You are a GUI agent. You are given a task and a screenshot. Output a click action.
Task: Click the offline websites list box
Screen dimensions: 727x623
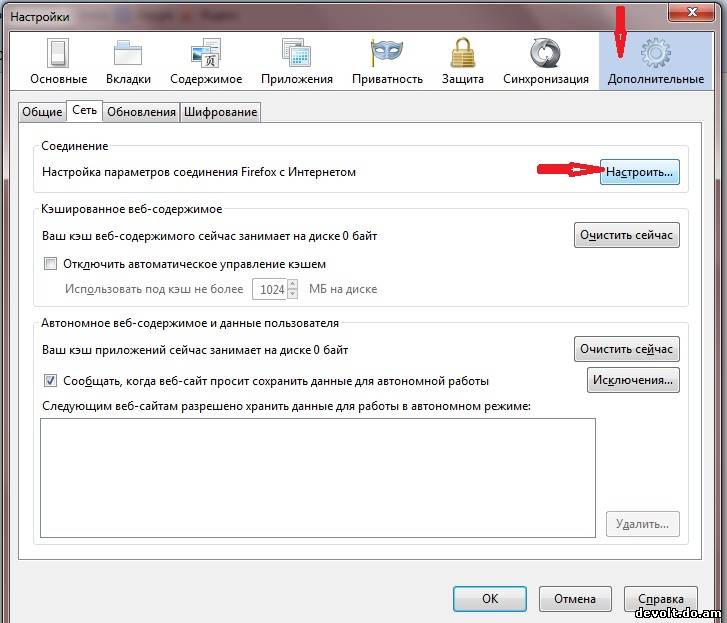tap(318, 478)
